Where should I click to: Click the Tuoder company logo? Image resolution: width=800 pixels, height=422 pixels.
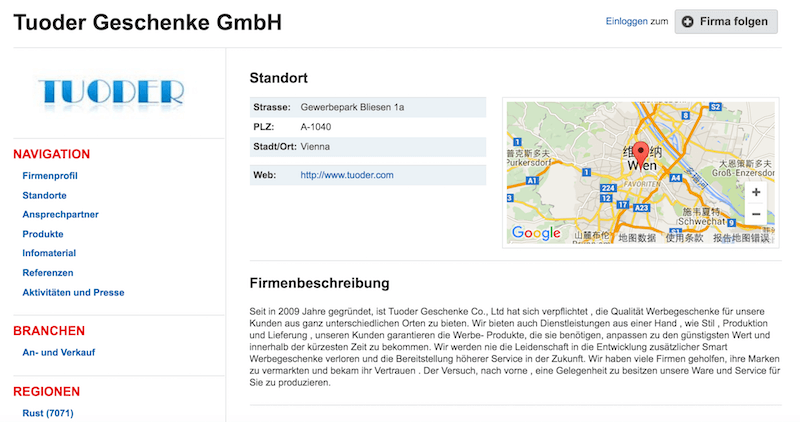(x=111, y=93)
